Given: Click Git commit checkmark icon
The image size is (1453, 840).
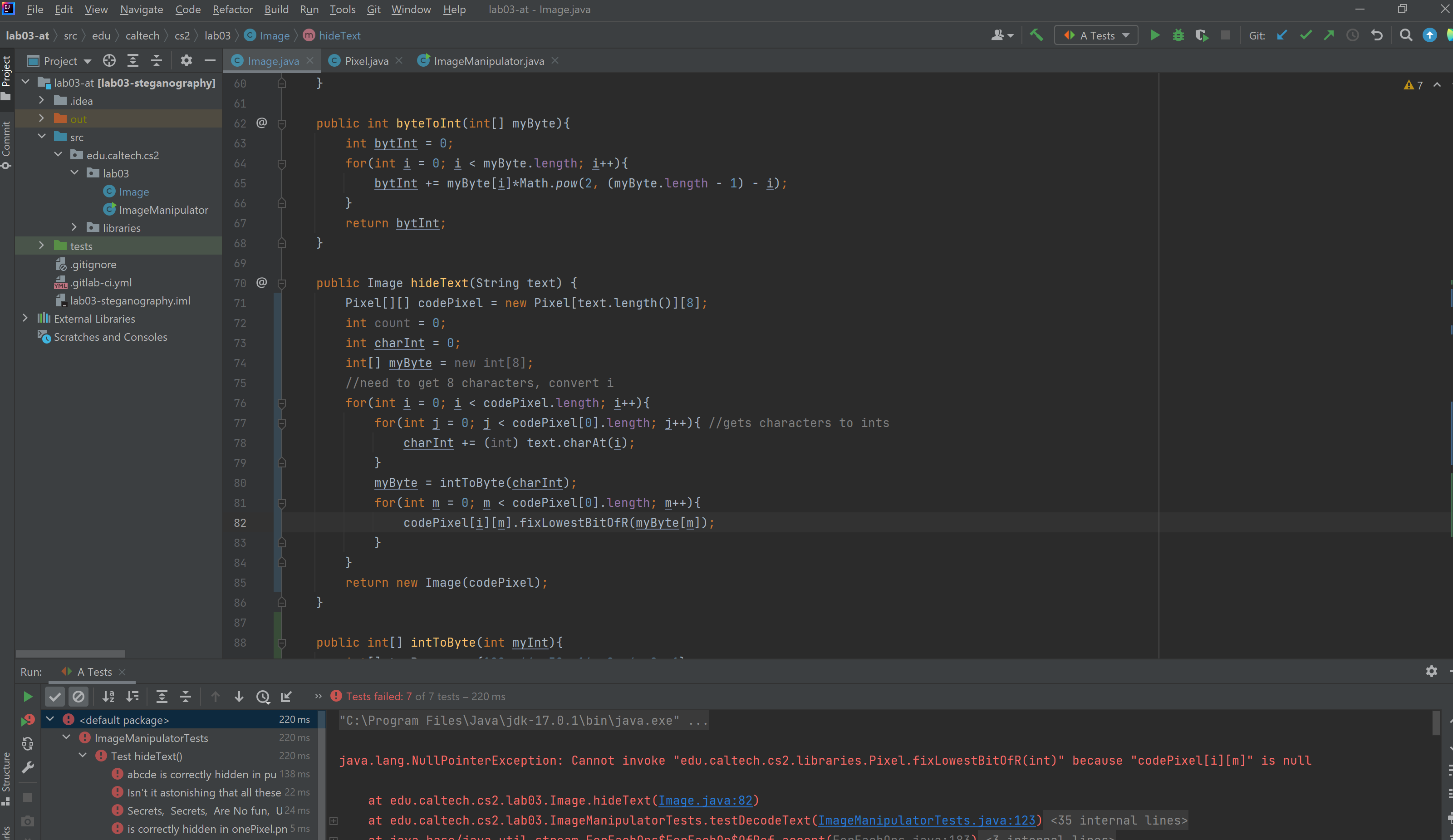Looking at the screenshot, I should tap(1306, 35).
